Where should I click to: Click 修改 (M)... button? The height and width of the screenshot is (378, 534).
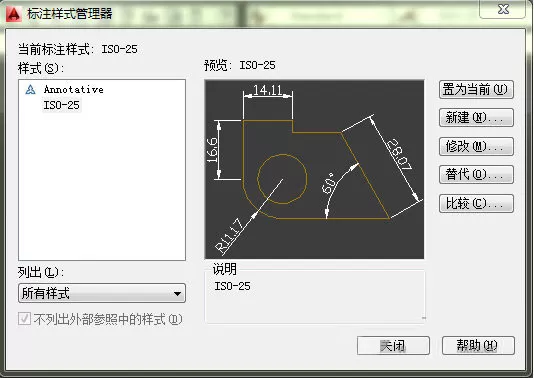[x=476, y=146]
